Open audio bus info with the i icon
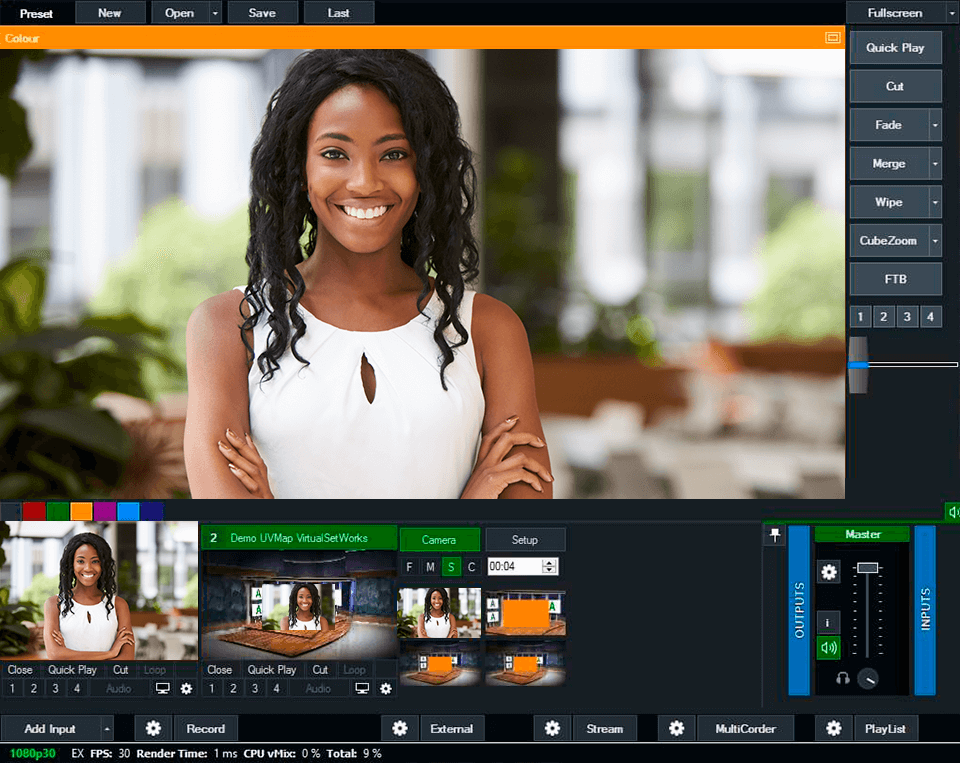 pos(827,622)
